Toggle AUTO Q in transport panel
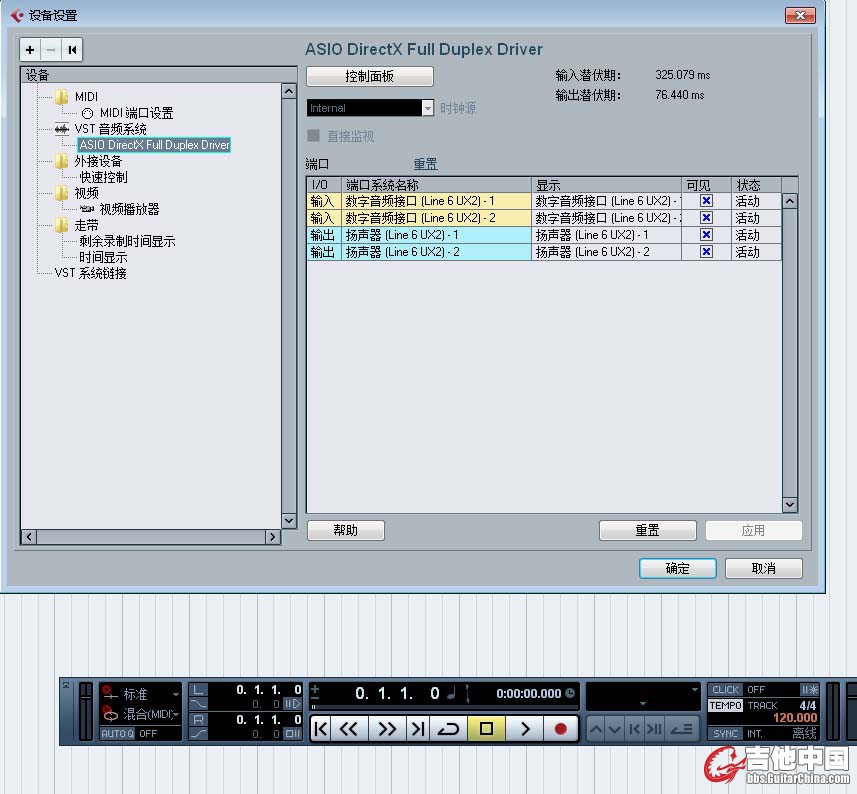857x794 pixels. coord(118,733)
